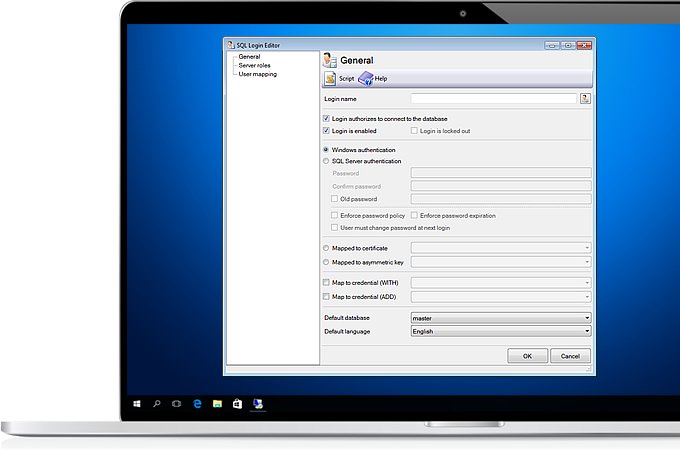Image resolution: width=680 pixels, height=450 pixels.
Task: Open Default language dropdown showing English
Action: click(501, 331)
